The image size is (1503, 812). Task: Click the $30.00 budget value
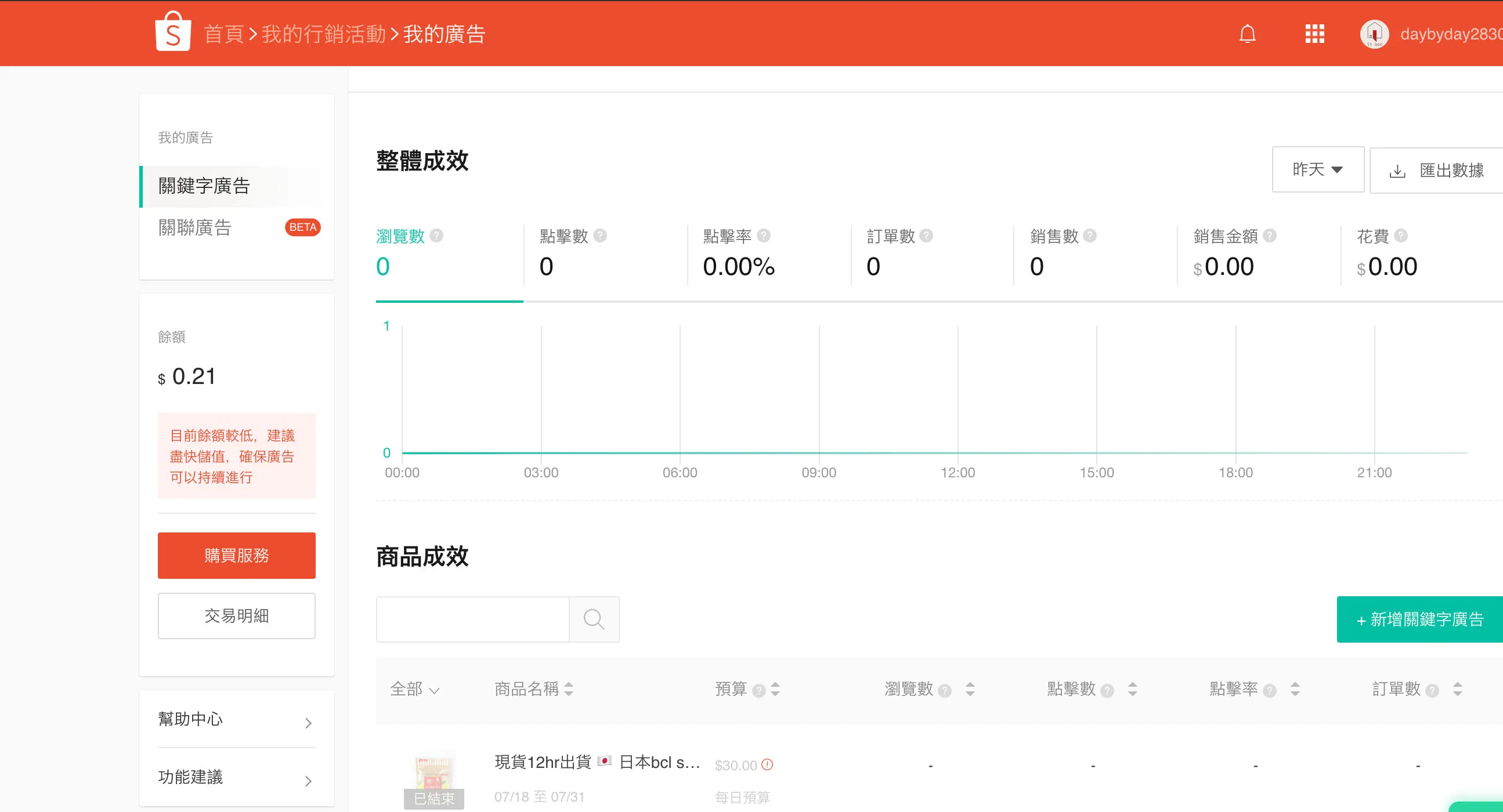pos(736,765)
